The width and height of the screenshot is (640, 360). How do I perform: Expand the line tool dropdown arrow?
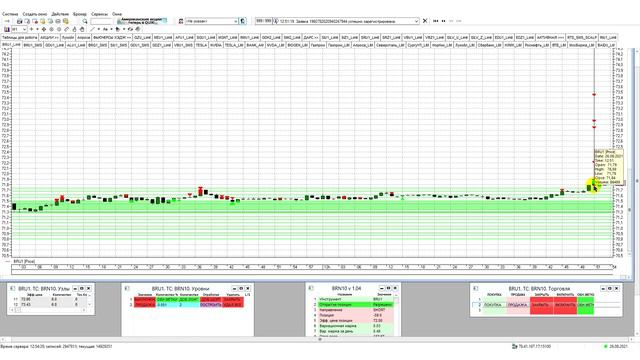(x=98, y=29)
